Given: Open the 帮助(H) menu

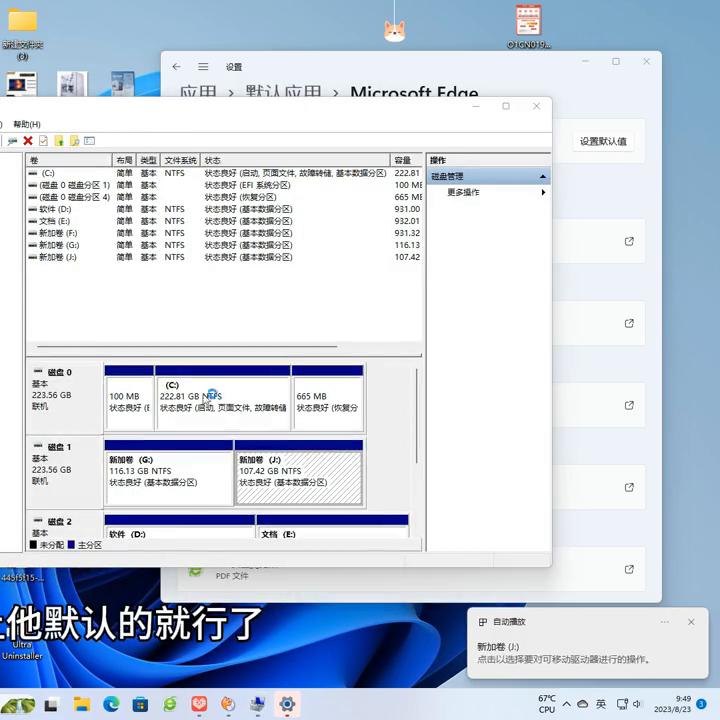Looking at the screenshot, I should (27, 124).
